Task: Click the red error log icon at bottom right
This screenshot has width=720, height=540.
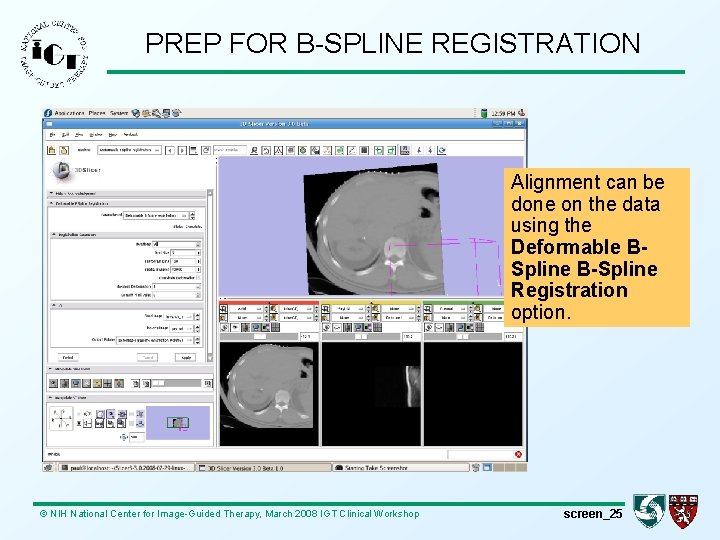Action: click(x=518, y=454)
